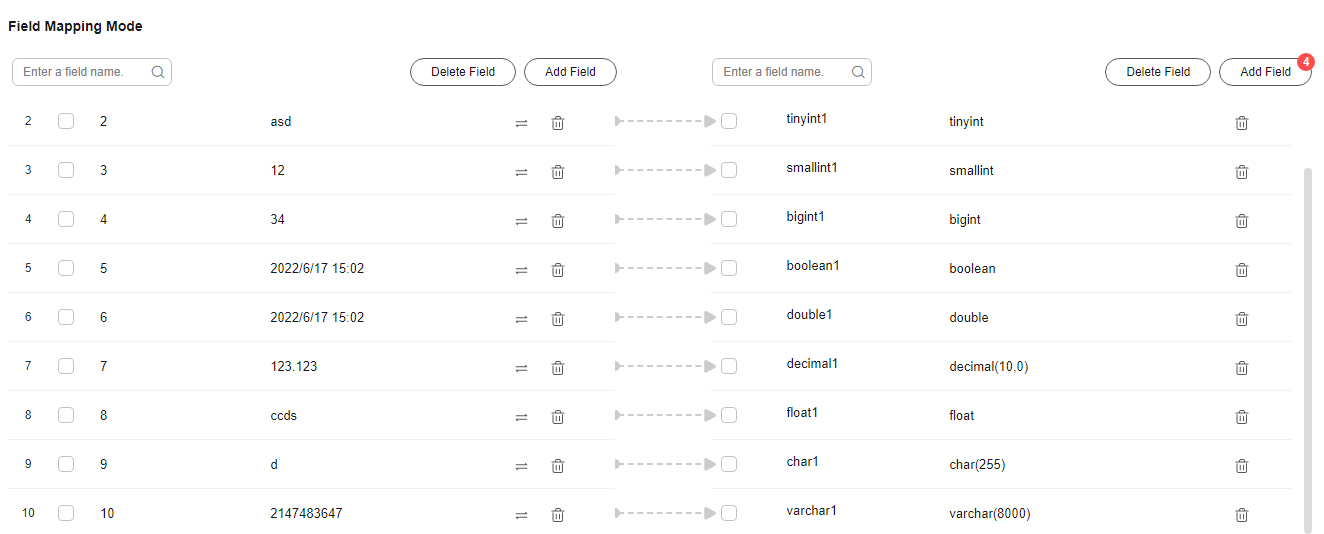1324x534 pixels.
Task: Click left Delete Field button
Action: 463,72
